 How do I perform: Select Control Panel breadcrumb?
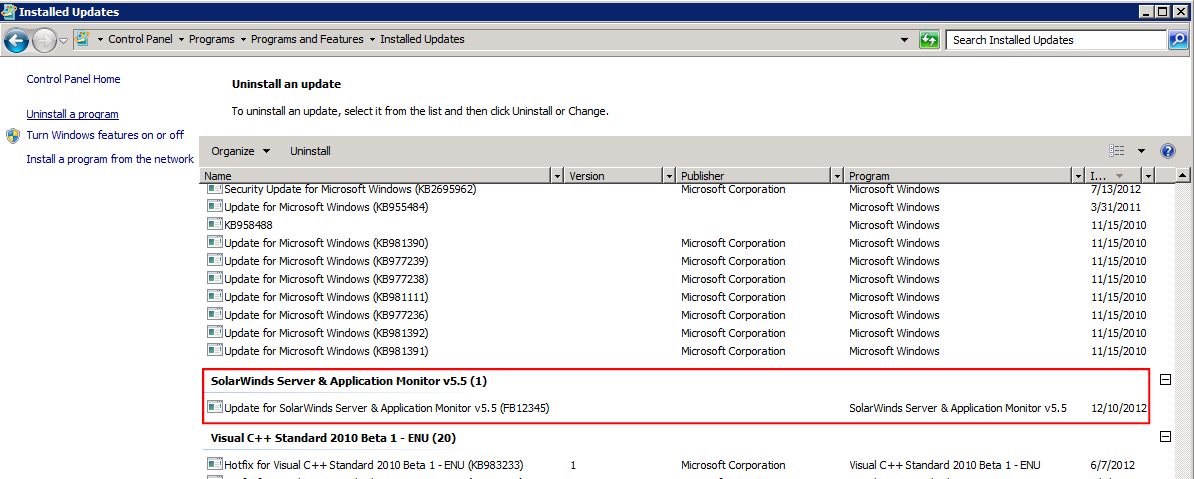[x=140, y=39]
